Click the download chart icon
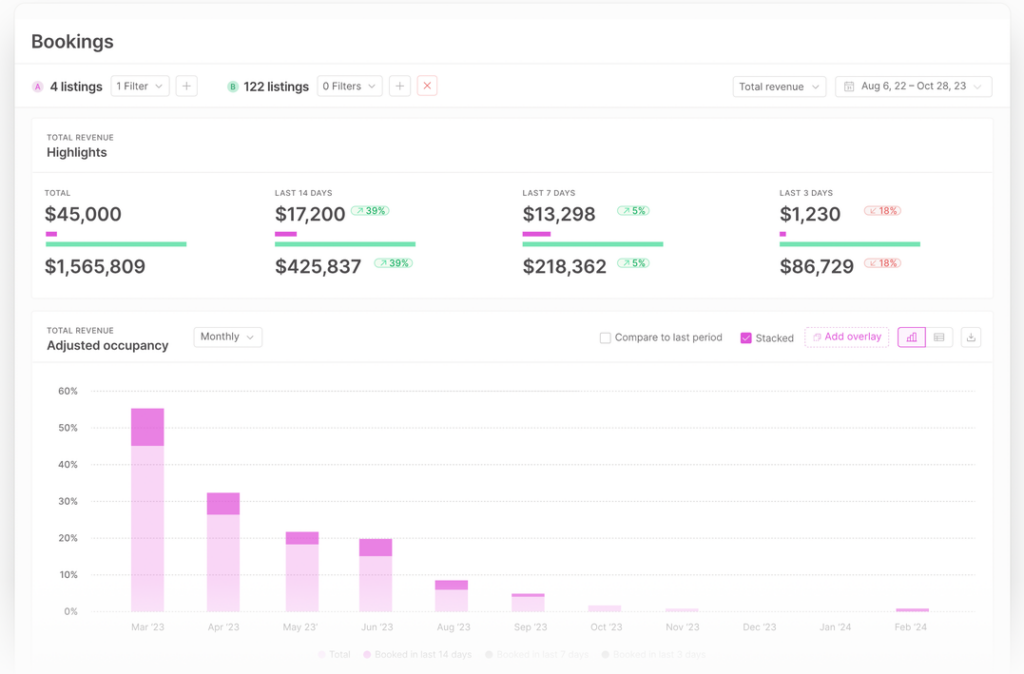This screenshot has height=674, width=1024. click(970, 337)
